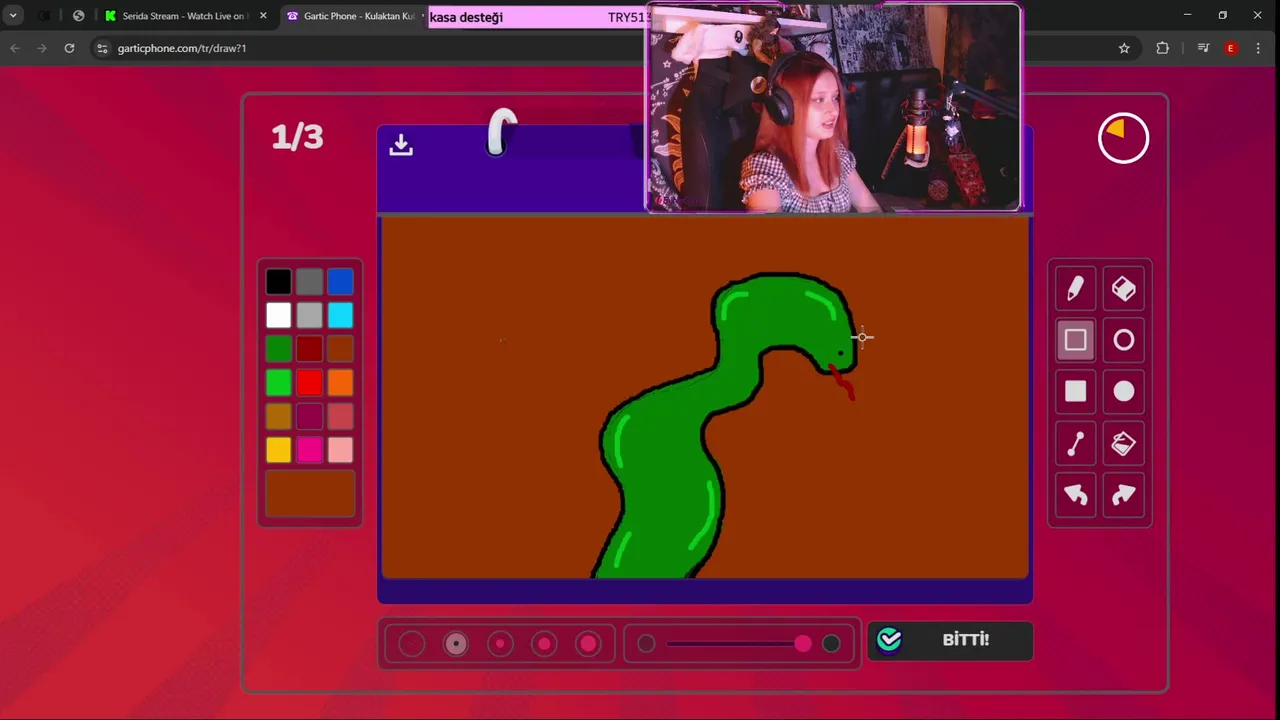
Task: Redo the drawing stroke
Action: click(1124, 494)
